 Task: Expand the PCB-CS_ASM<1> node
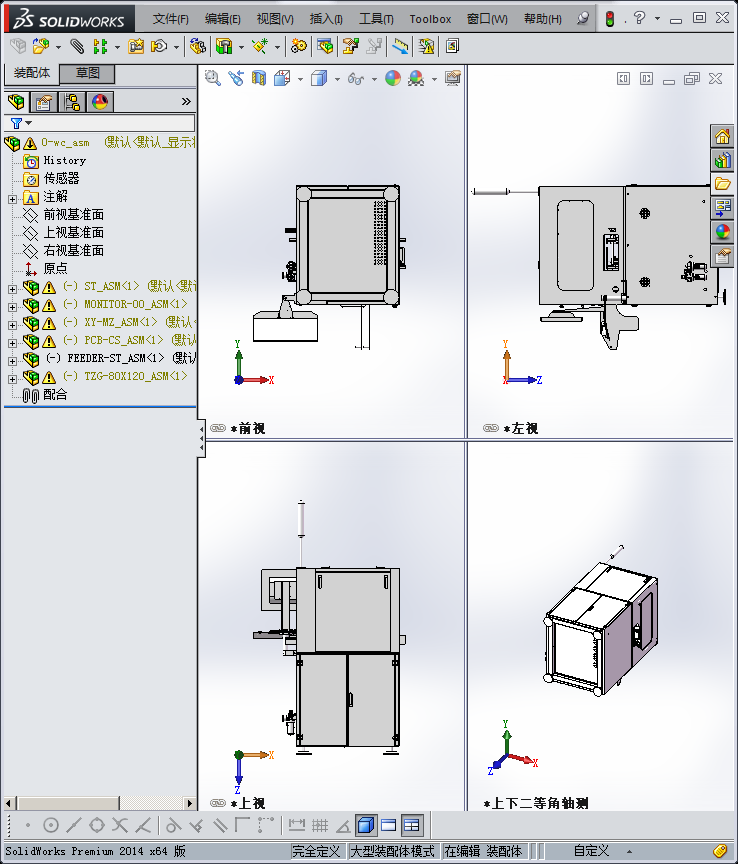click(x=12, y=343)
